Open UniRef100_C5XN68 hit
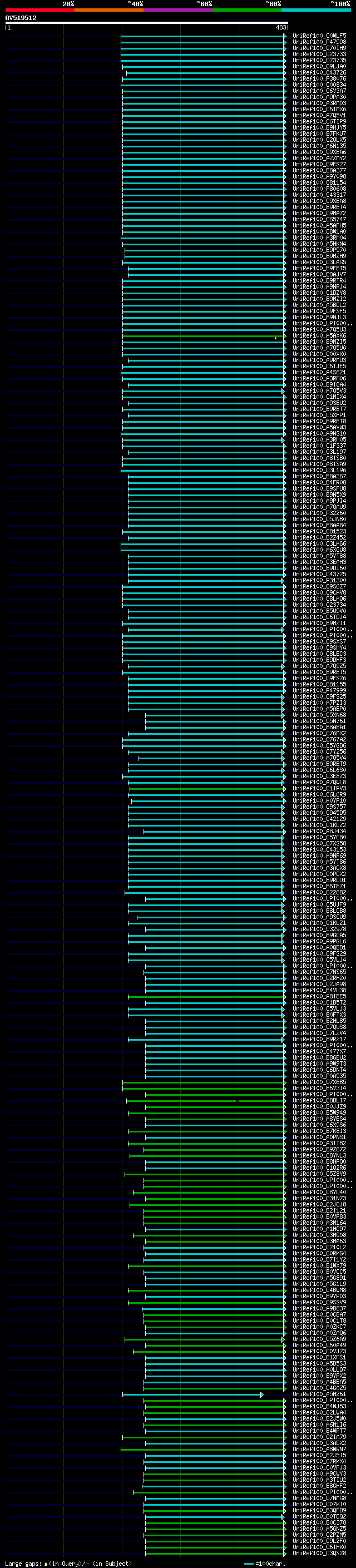 point(319,715)
